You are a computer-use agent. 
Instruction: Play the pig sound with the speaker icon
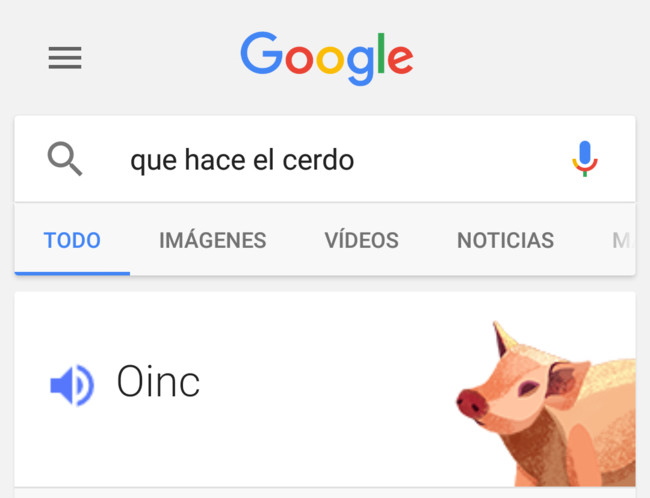[71, 385]
